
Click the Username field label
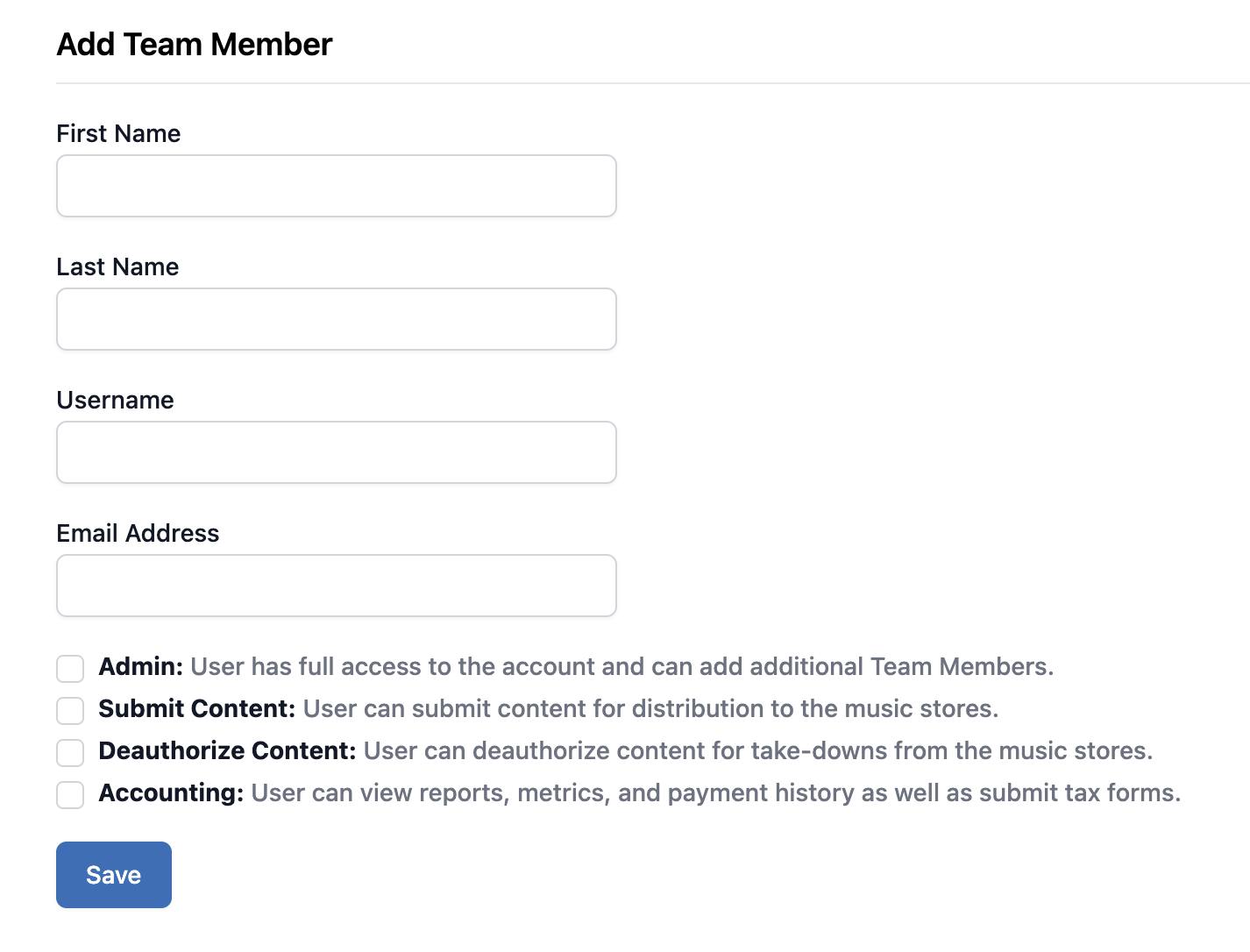click(115, 400)
